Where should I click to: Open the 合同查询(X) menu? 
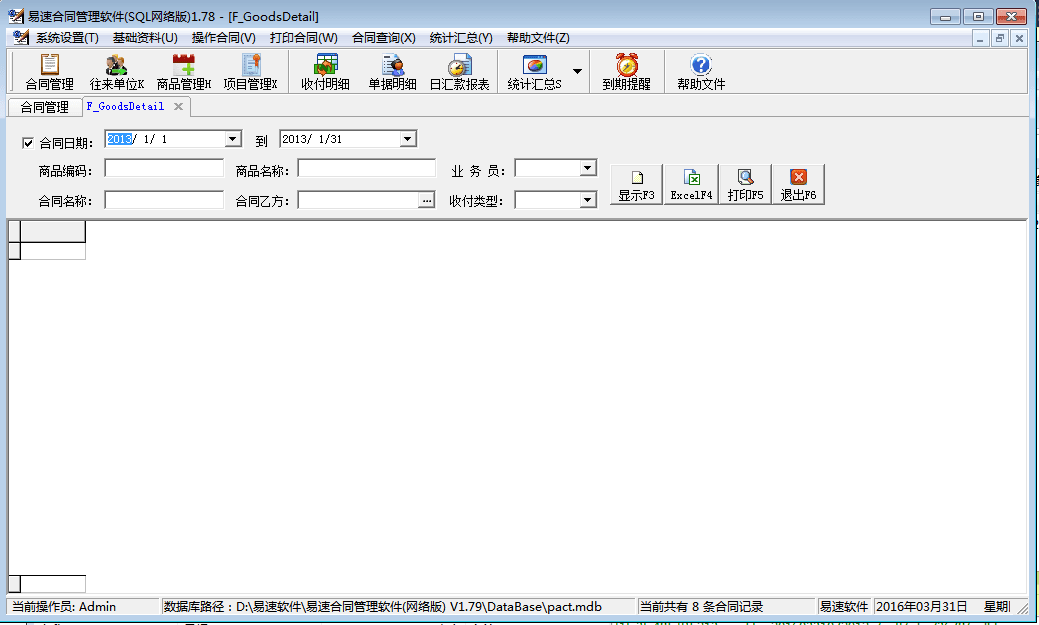tap(384, 38)
